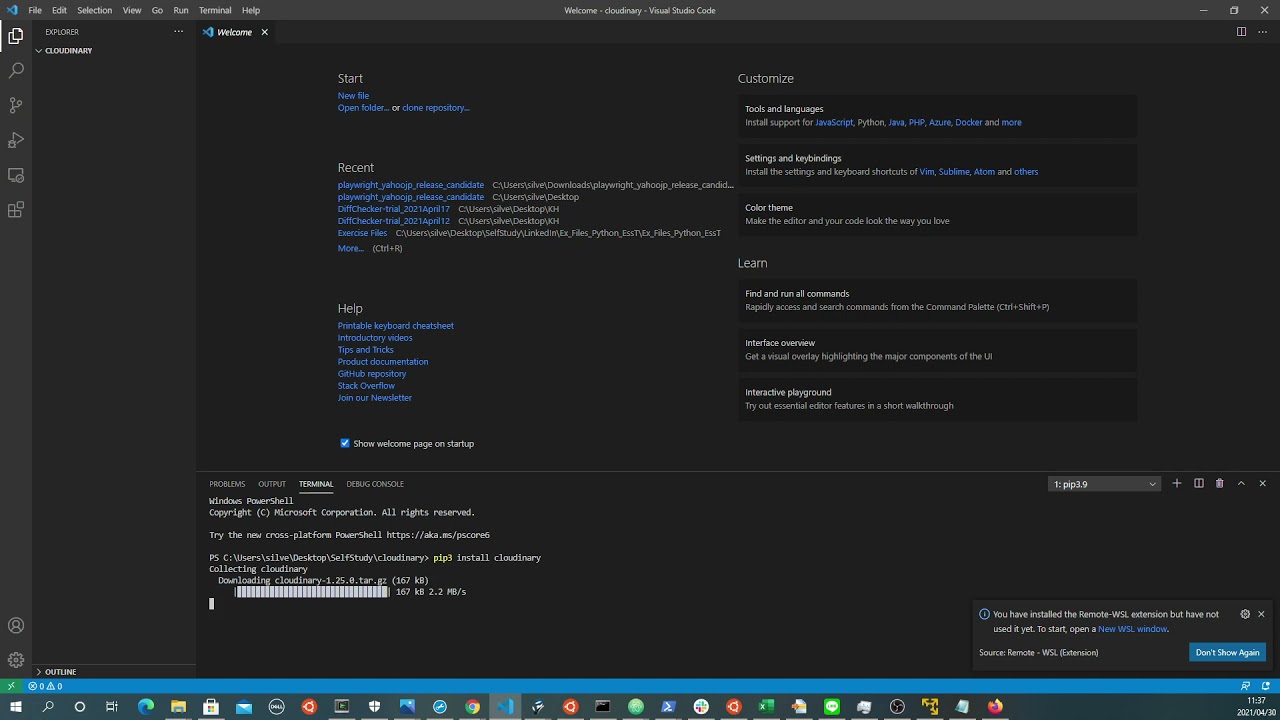Close the Welcome tab
This screenshot has width=1280, height=720.
(264, 32)
